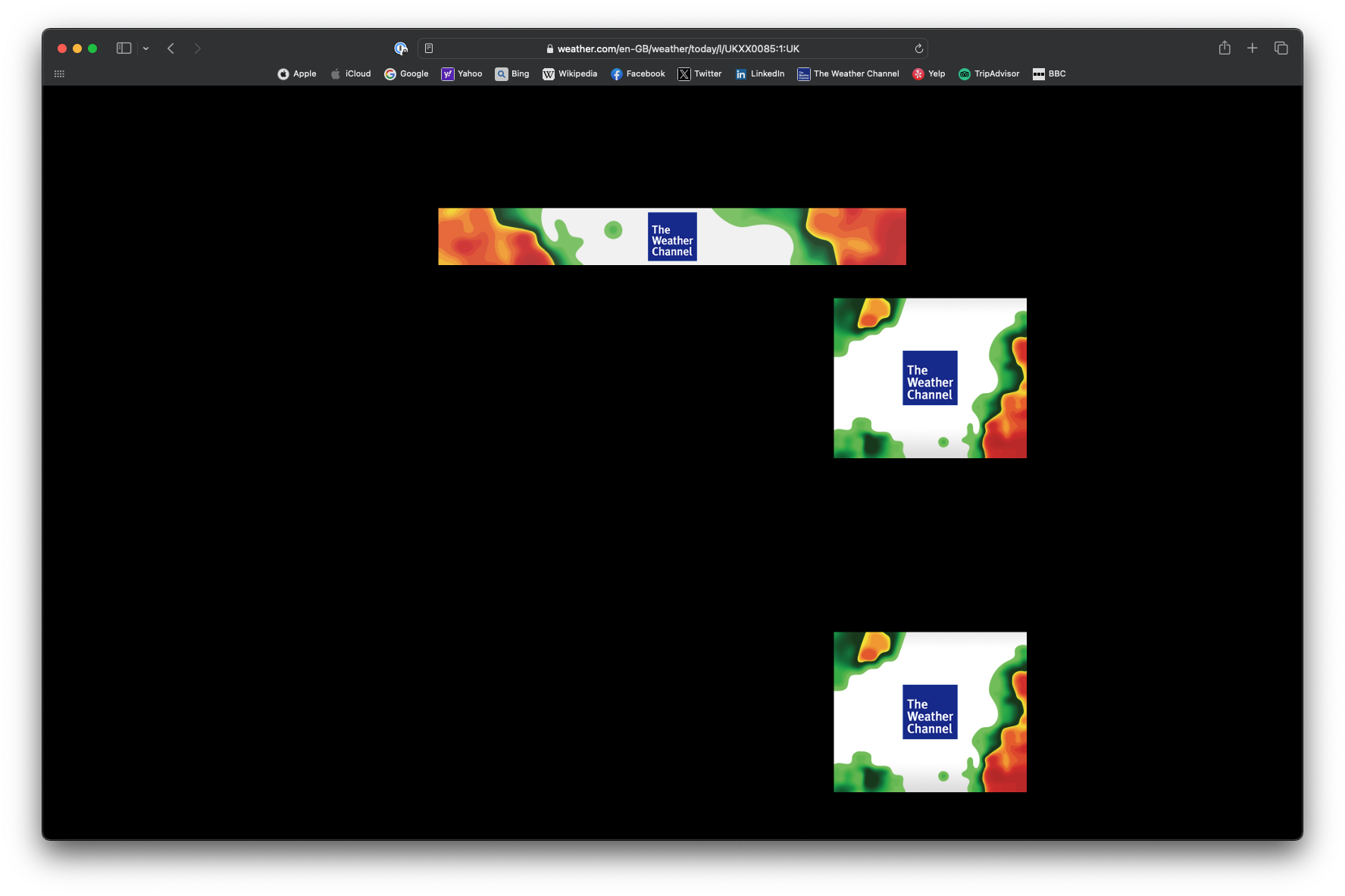Open The Weather Channel bookmark
Screen dimensions: 1345x896
click(849, 73)
